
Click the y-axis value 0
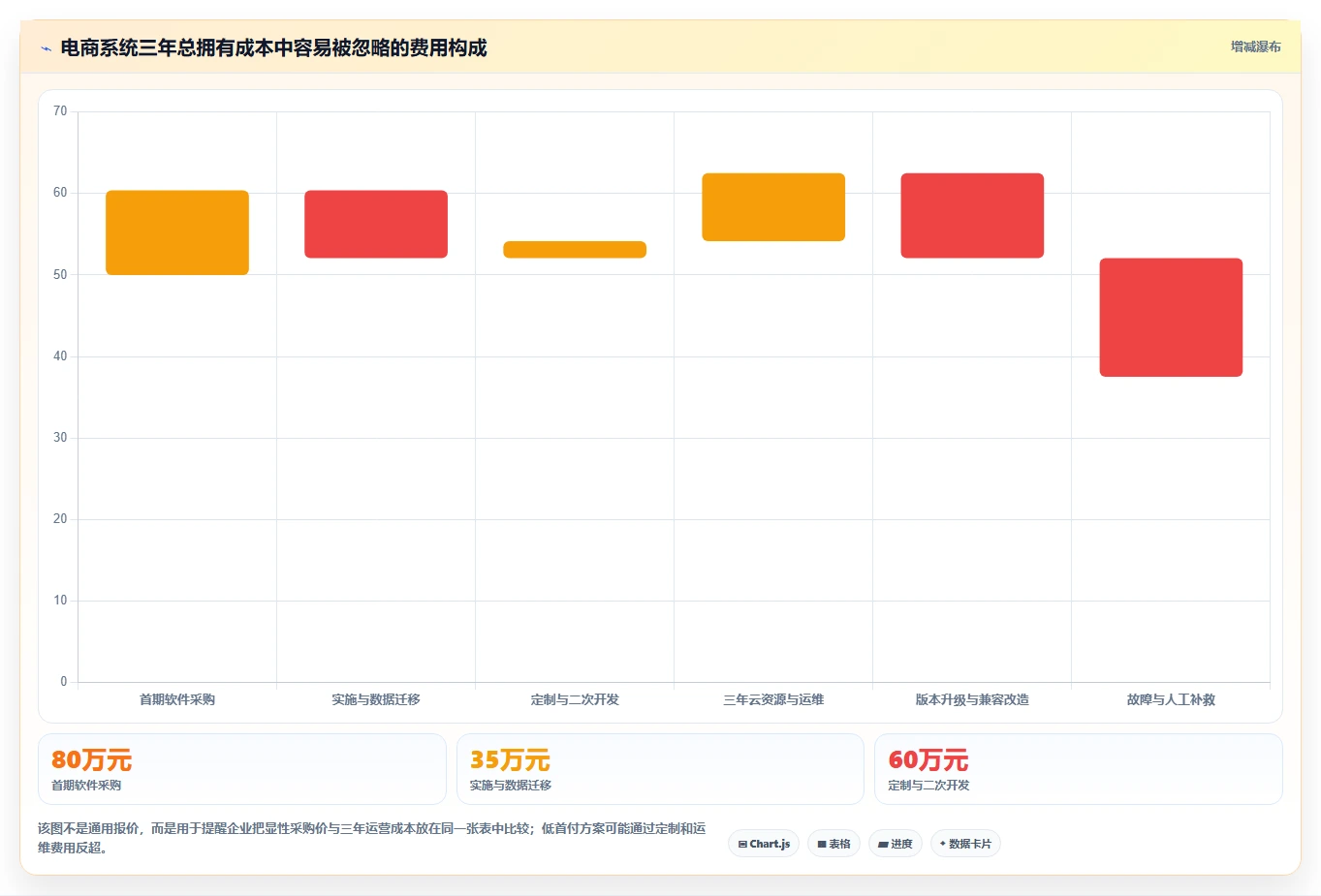pyautogui.click(x=64, y=682)
